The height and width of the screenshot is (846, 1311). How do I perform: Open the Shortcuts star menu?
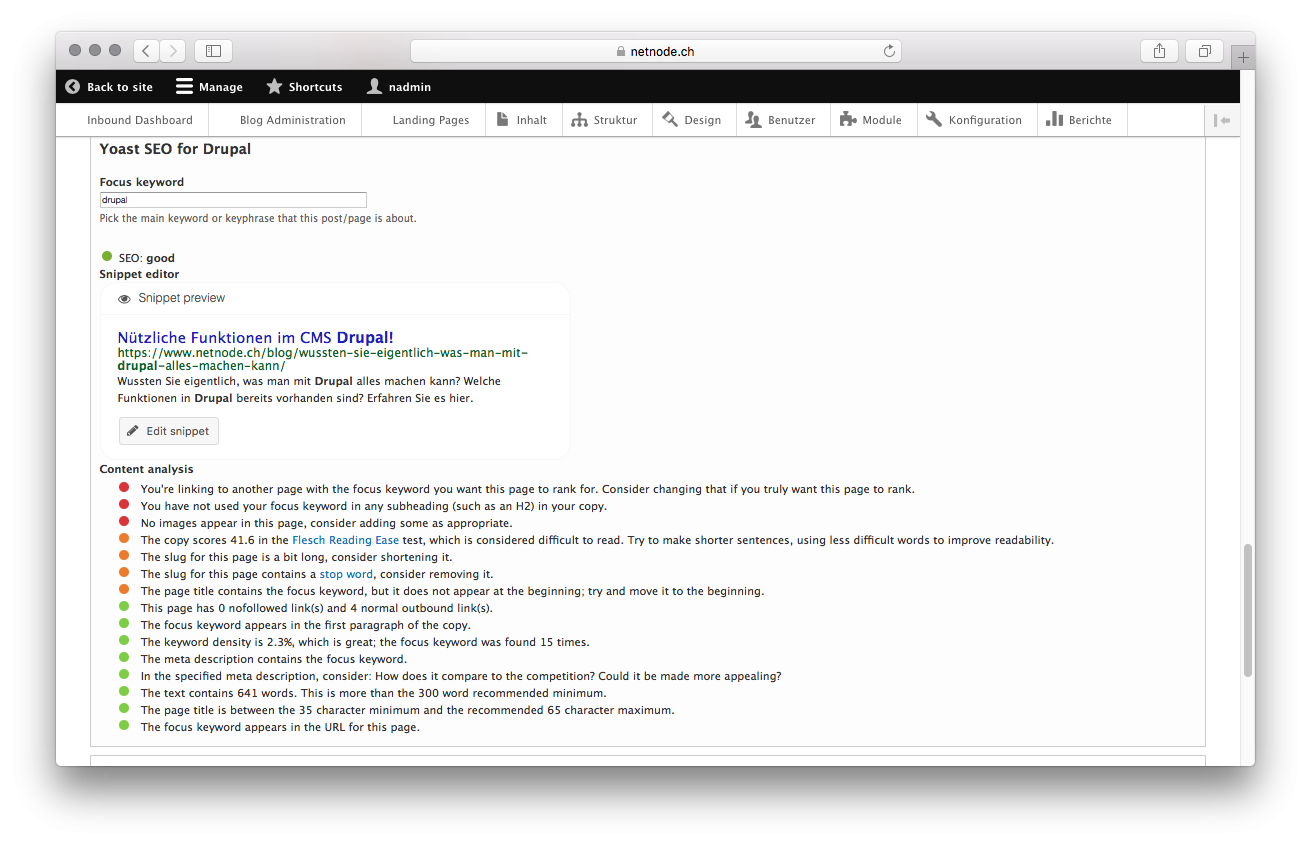(x=304, y=87)
